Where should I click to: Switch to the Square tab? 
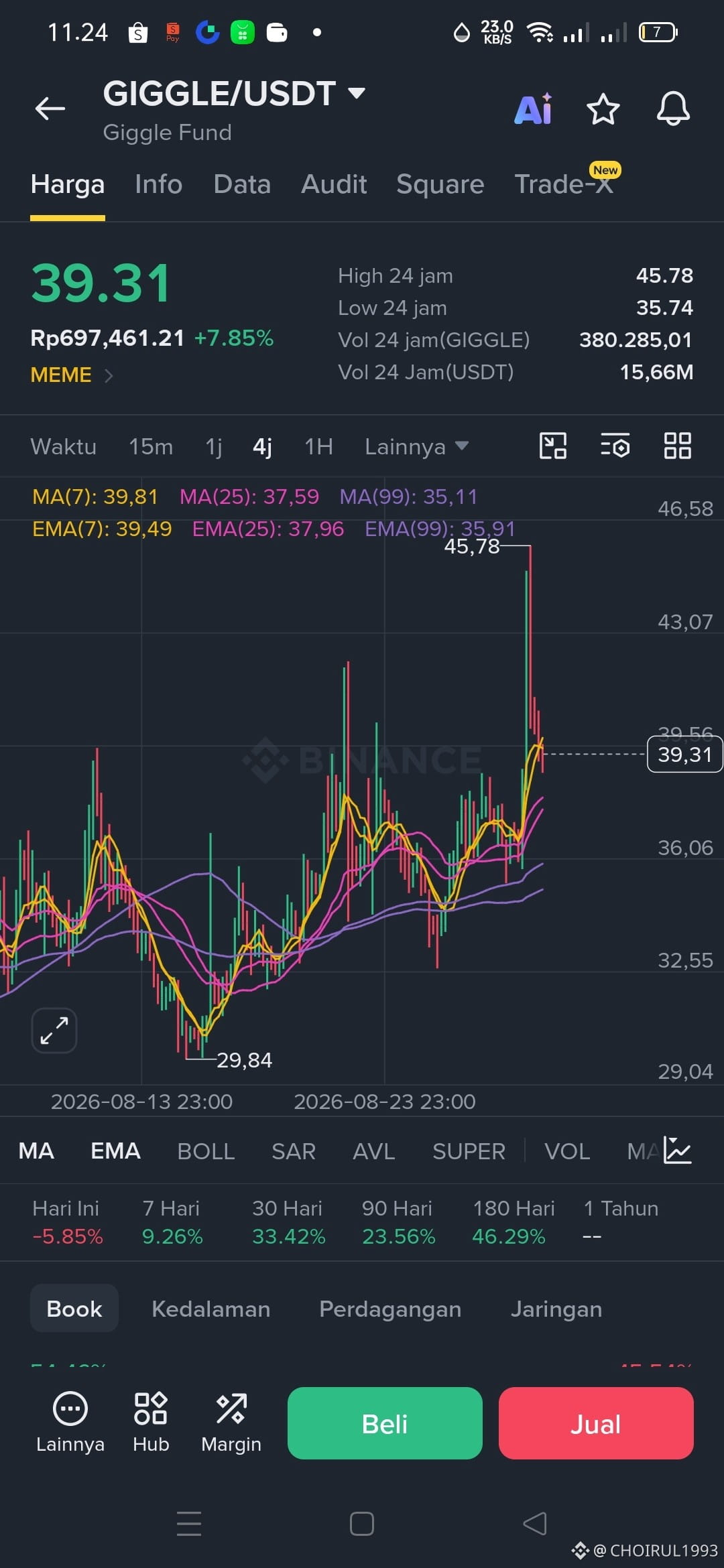440,184
